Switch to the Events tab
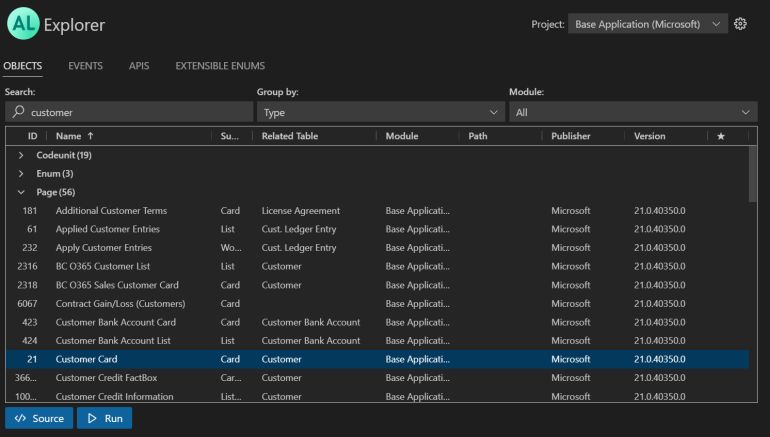This screenshot has height=437, width=770. (85, 66)
